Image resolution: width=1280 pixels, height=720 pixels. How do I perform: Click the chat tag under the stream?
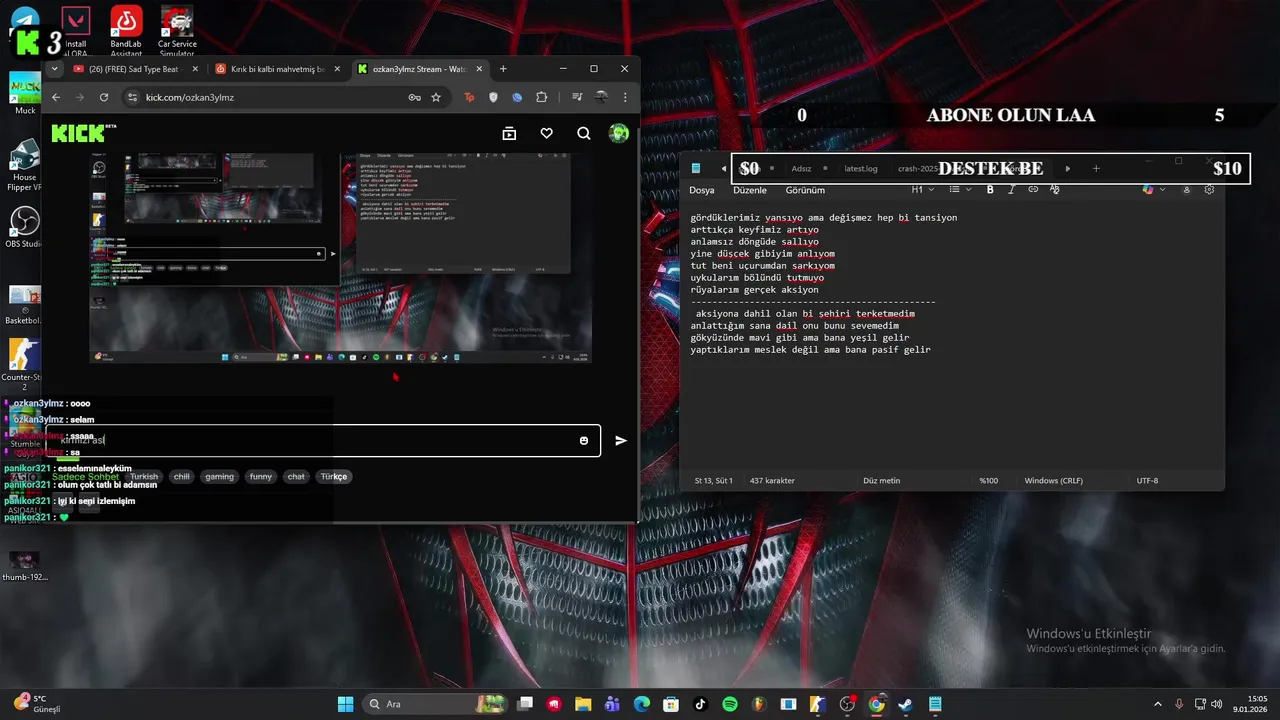(296, 477)
